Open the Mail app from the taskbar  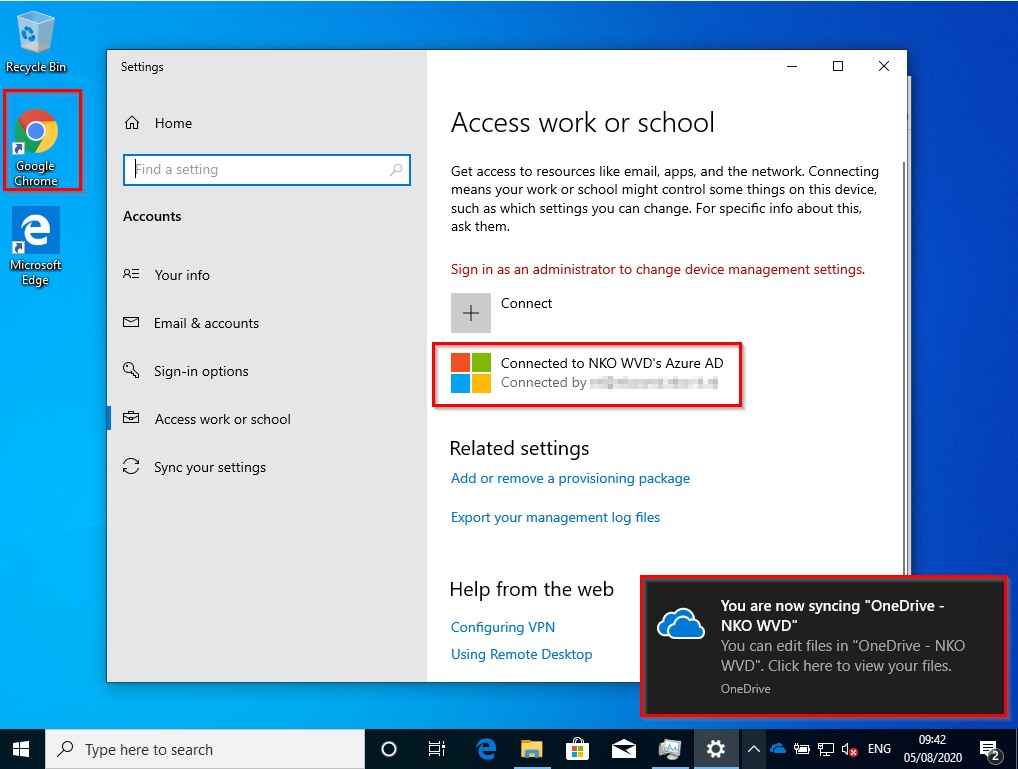624,750
